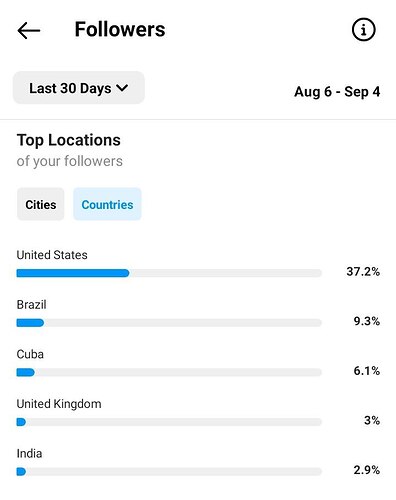Click the India percentage bar

click(169, 472)
